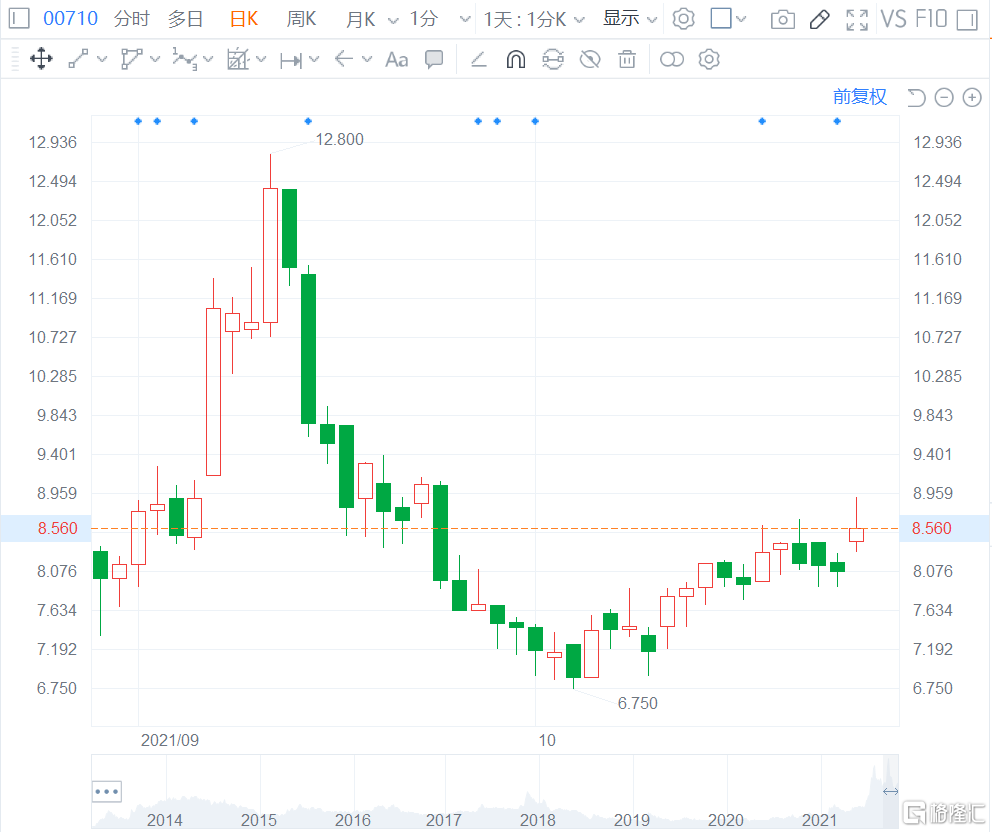Select the move crosshair tool
The image size is (992, 832).
[x=41, y=59]
